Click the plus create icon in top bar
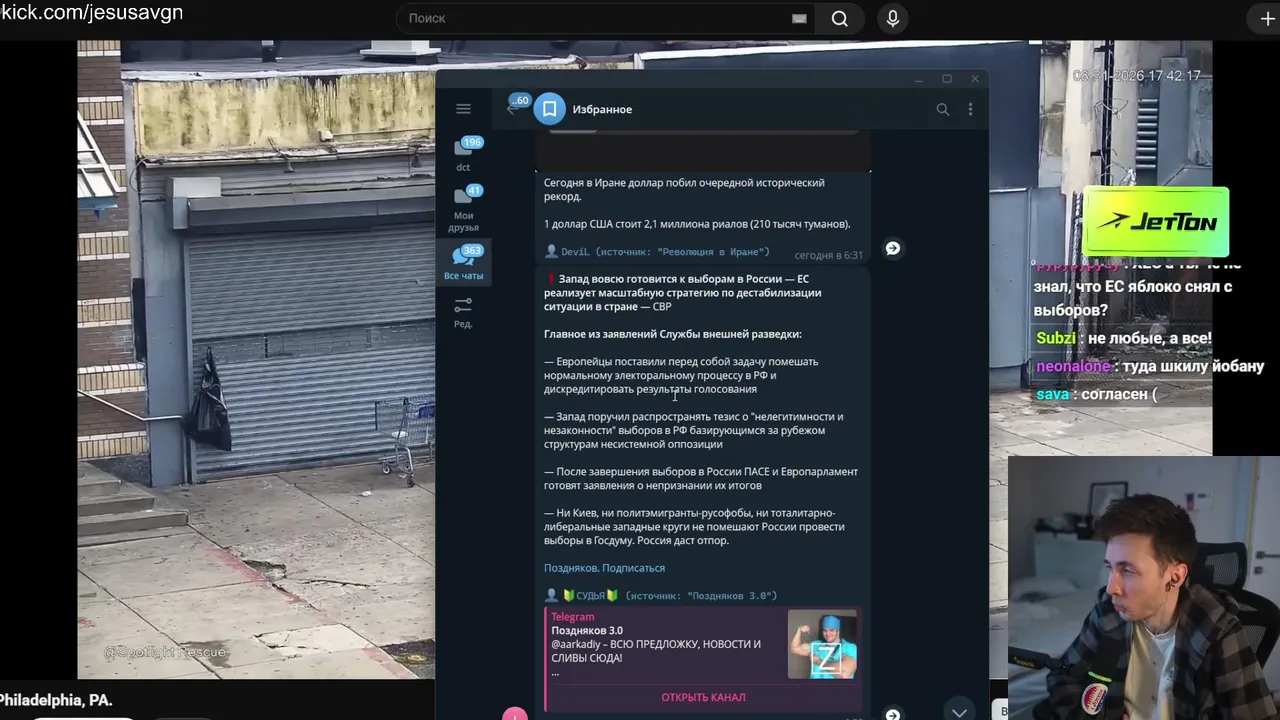This screenshot has height=720, width=1280. point(1266,18)
